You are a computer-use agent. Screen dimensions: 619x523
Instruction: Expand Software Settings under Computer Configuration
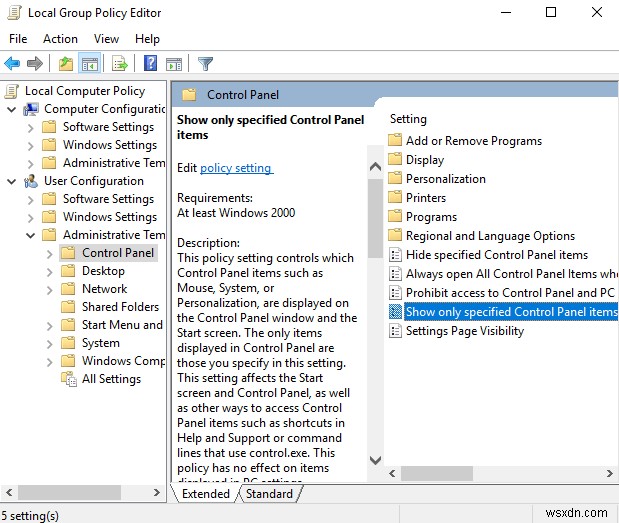31,128
